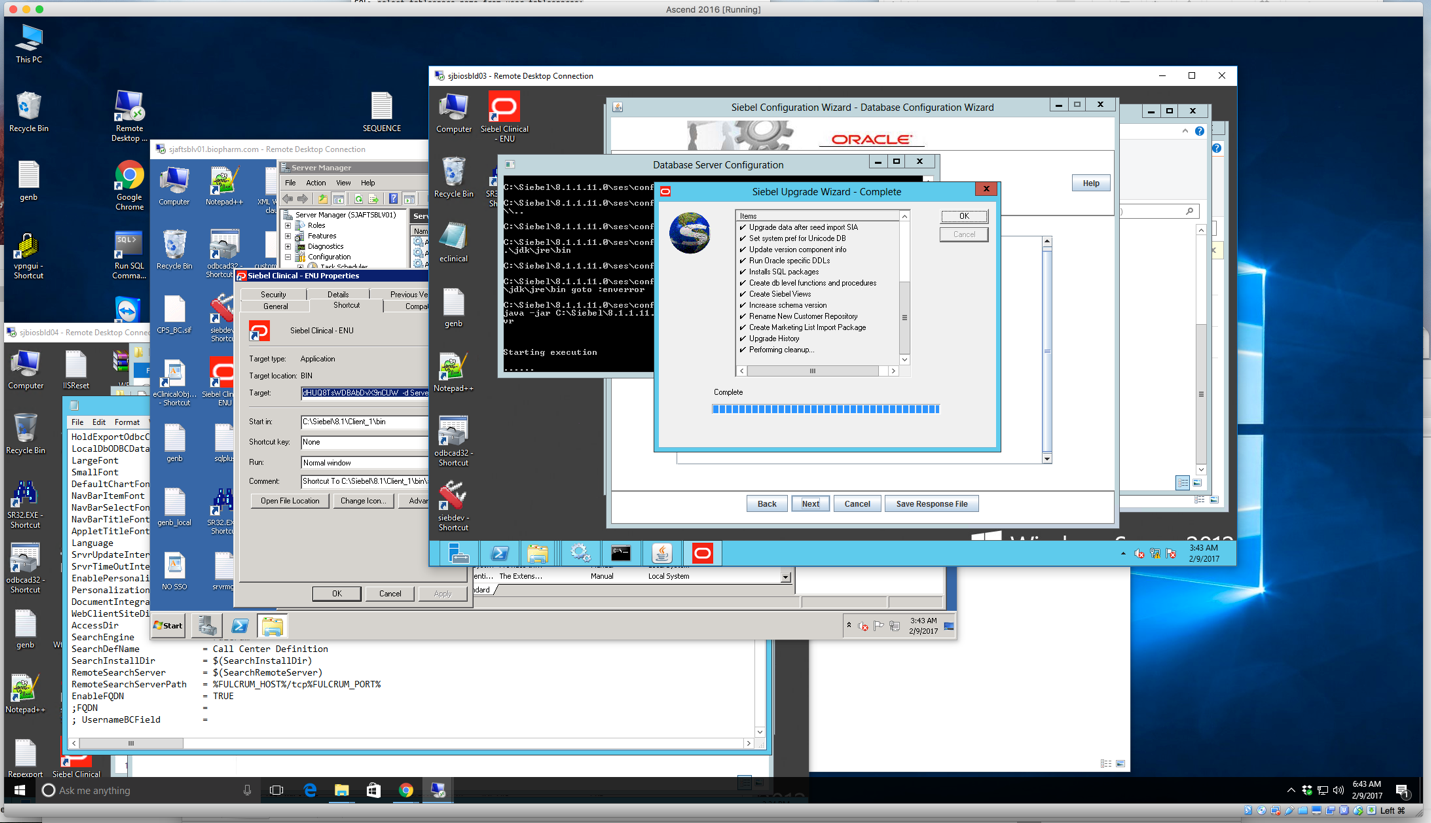
Task: Click Help in the Database Configuration Wizard
Action: coord(1091,183)
